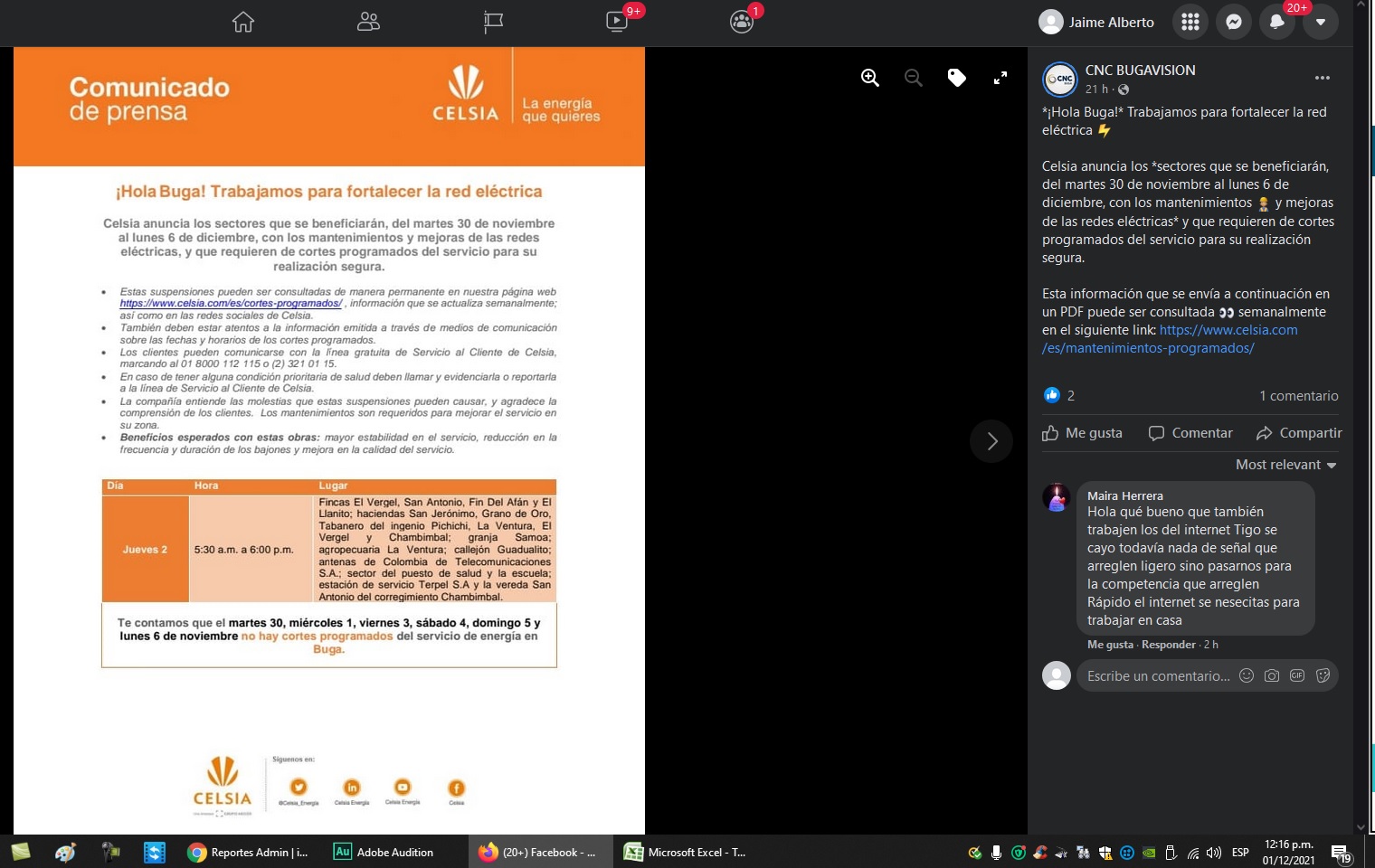
Task: Open the CNC BUGAVISION page
Action: point(1140,71)
